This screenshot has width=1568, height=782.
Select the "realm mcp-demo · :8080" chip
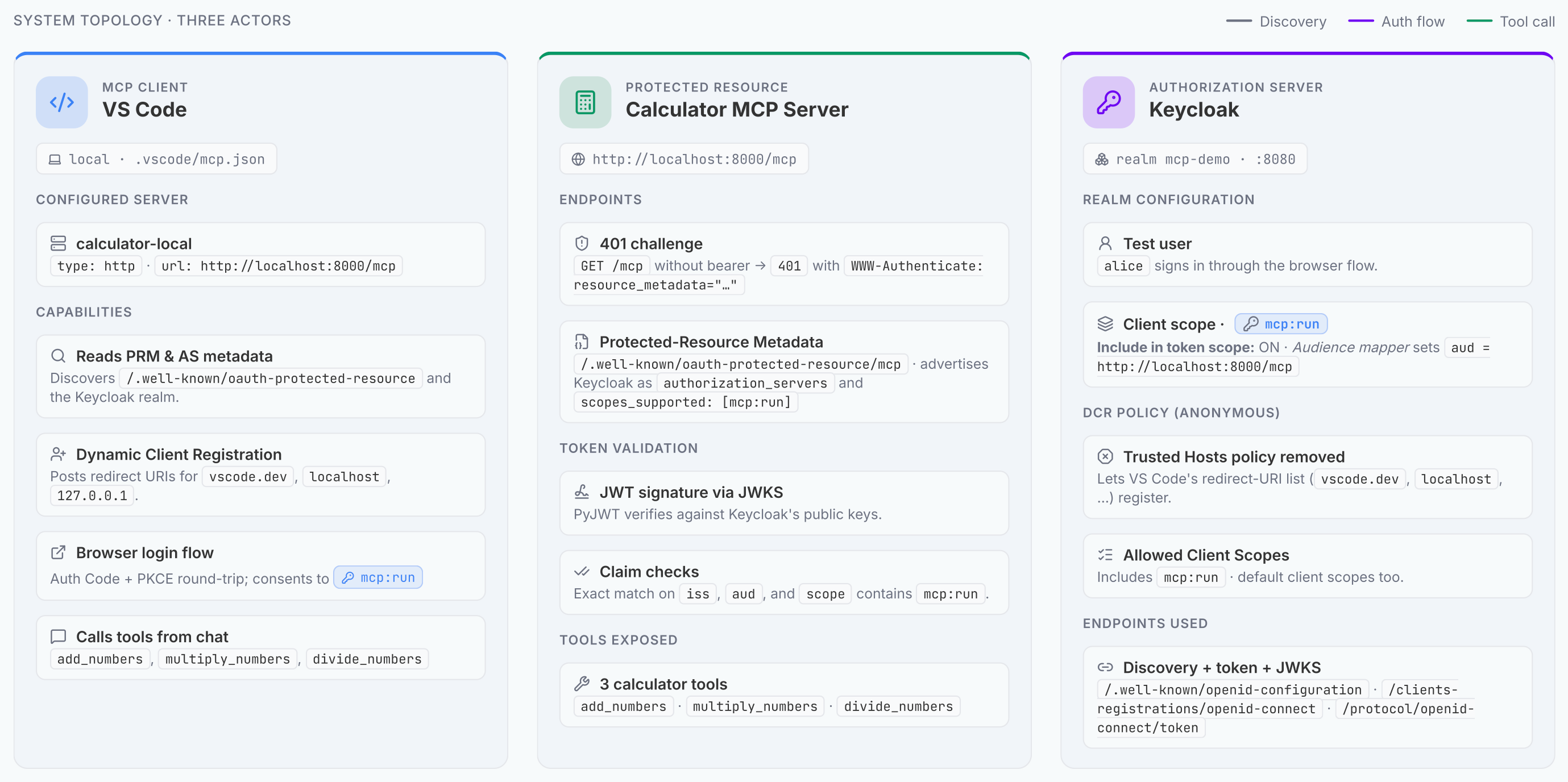pyautogui.click(x=1195, y=159)
